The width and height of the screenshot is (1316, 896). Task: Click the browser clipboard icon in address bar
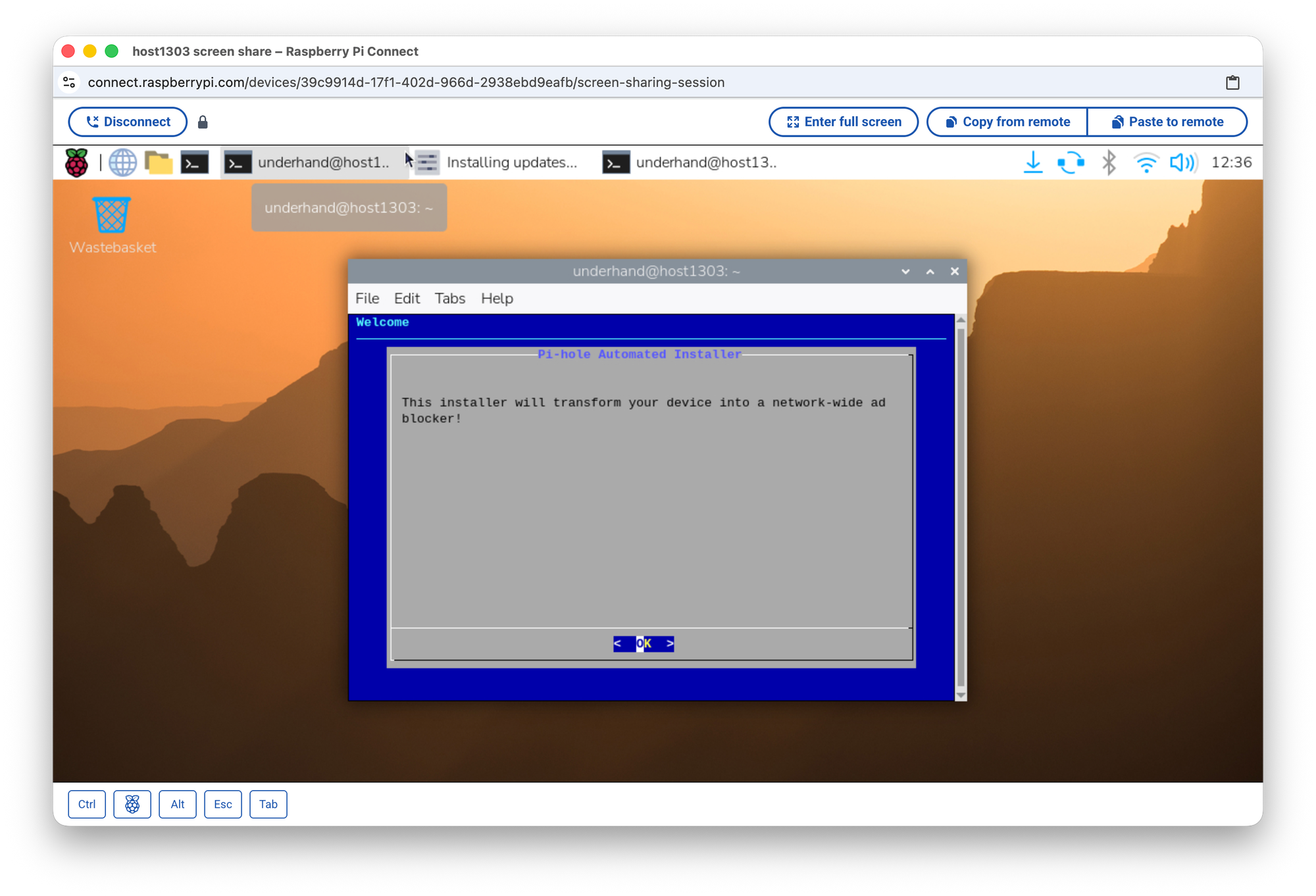[x=1232, y=82]
